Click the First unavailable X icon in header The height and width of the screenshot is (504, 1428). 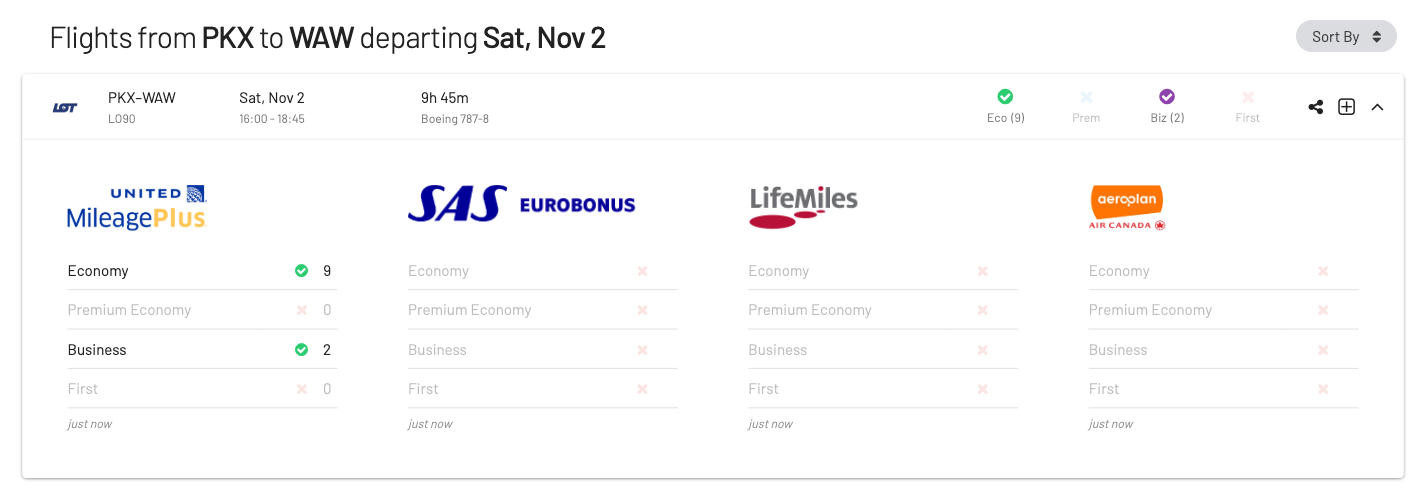tap(1247, 97)
